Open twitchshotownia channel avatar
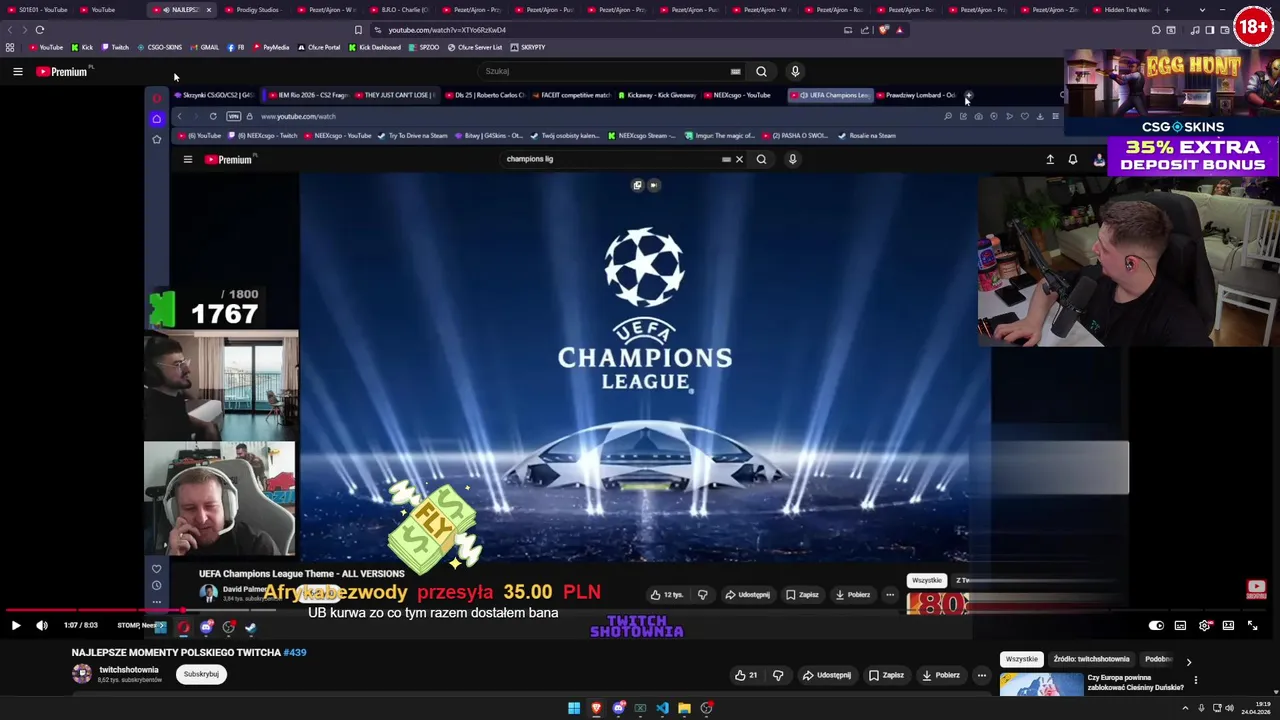 point(82,673)
